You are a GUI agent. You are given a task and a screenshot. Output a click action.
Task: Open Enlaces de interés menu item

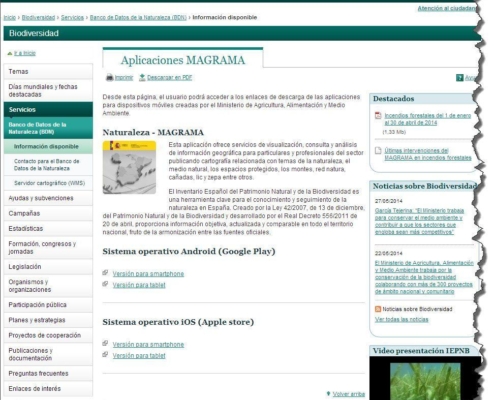click(48, 388)
